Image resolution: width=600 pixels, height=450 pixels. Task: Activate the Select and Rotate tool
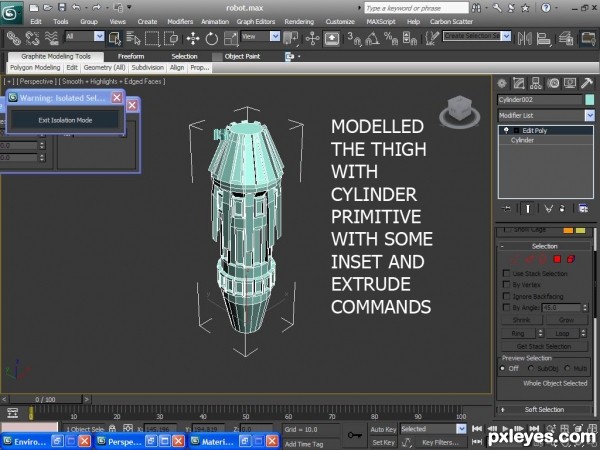212,38
